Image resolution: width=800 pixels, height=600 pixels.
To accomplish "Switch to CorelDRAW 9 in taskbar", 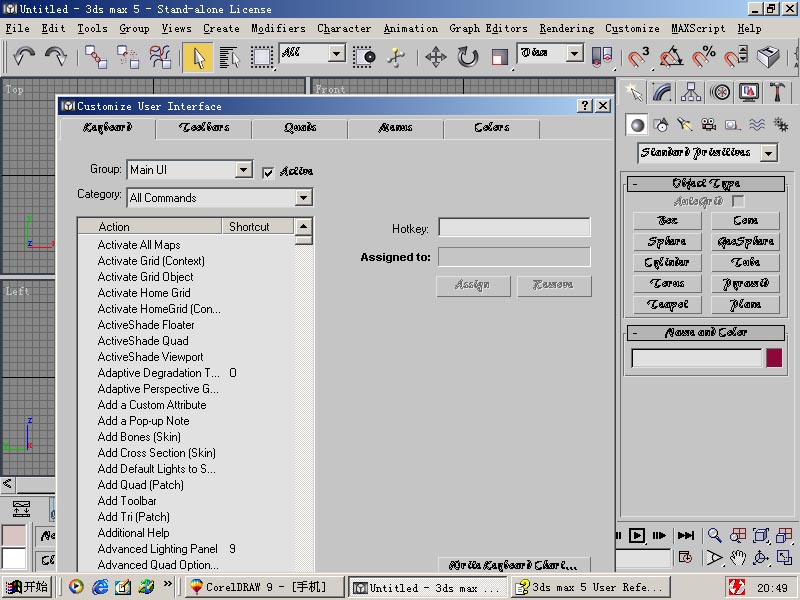I will [x=264, y=587].
